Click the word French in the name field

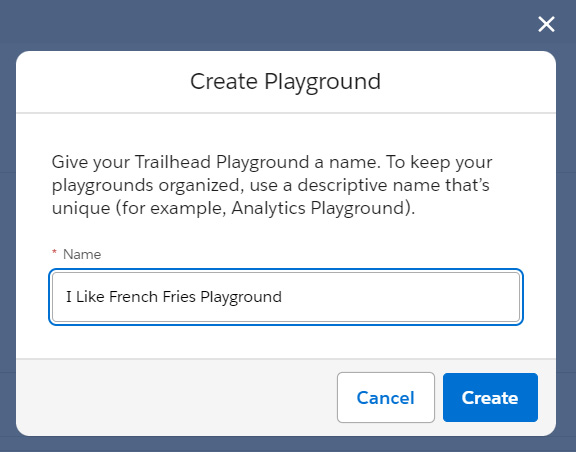coord(133,297)
